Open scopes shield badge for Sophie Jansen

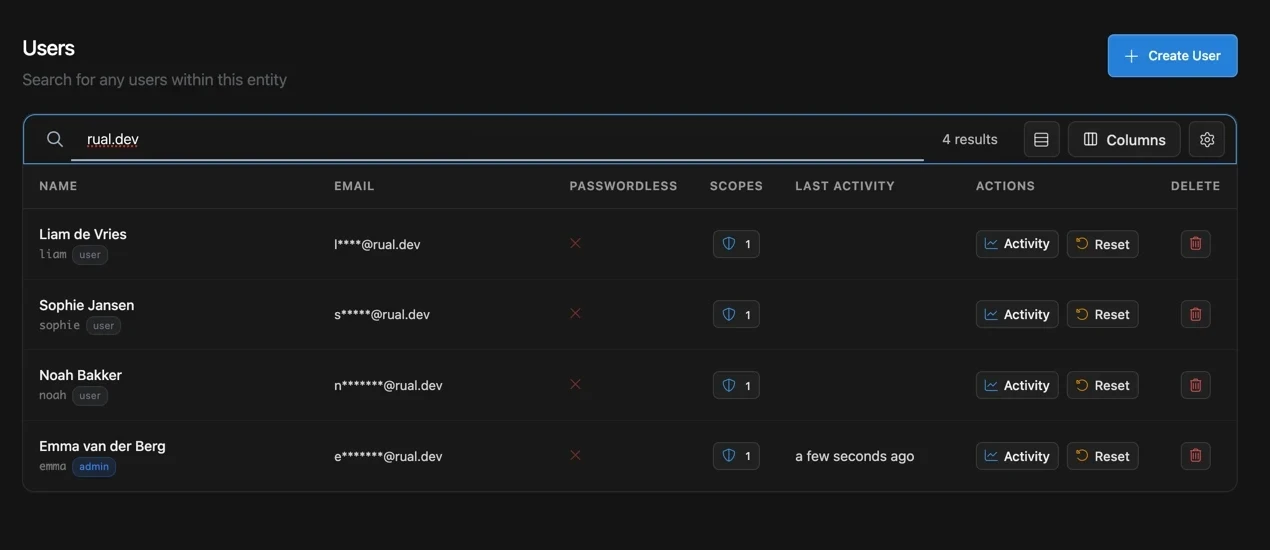point(736,314)
